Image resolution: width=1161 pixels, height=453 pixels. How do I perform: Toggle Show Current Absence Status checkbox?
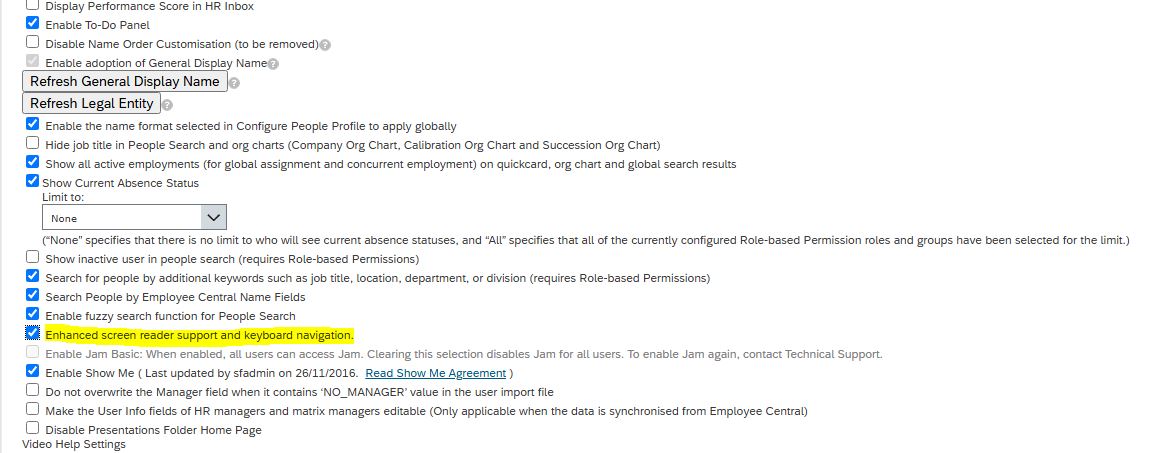click(33, 181)
